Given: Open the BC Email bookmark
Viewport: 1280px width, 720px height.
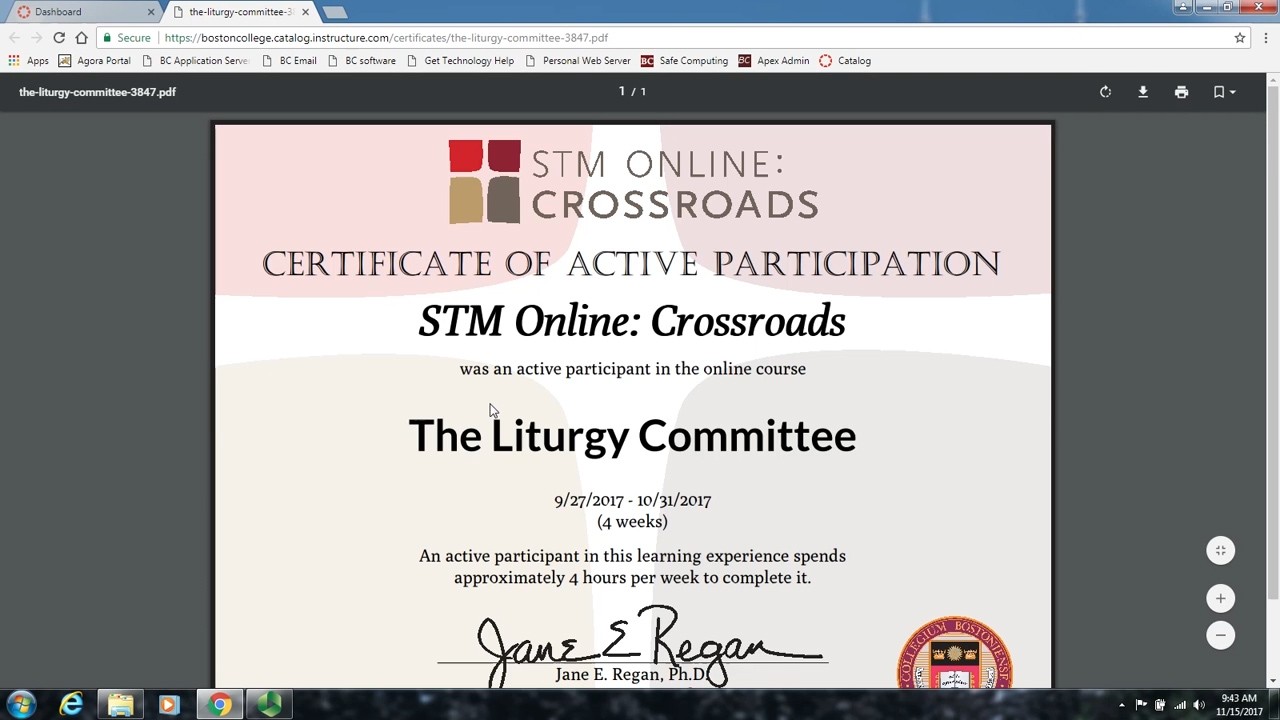Looking at the screenshot, I should click(x=289, y=61).
